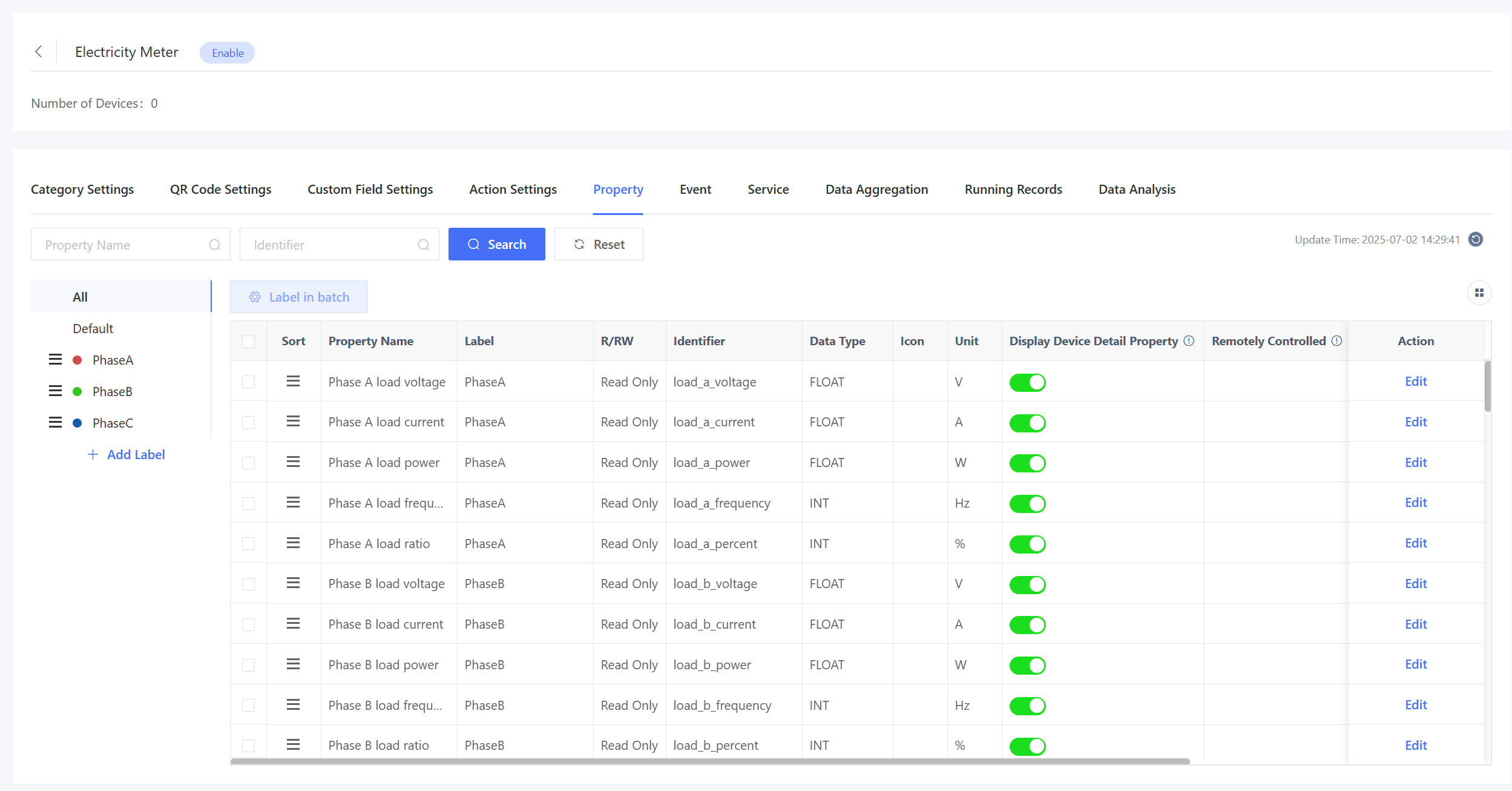1512x791 pixels.
Task: Disable display switch for Phase B load voltage
Action: point(1027,584)
